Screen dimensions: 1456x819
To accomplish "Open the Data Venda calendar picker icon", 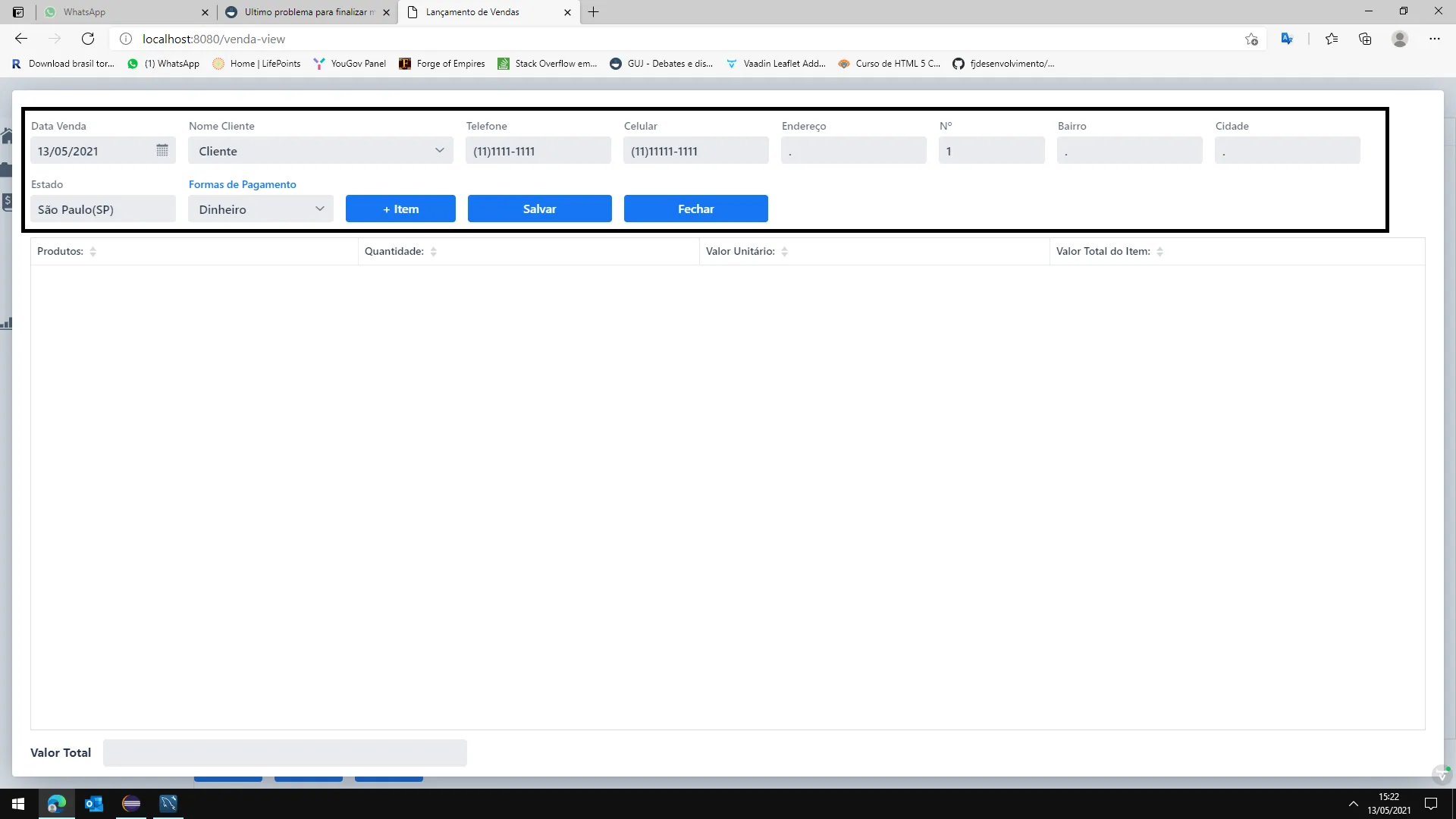I will point(162,150).
